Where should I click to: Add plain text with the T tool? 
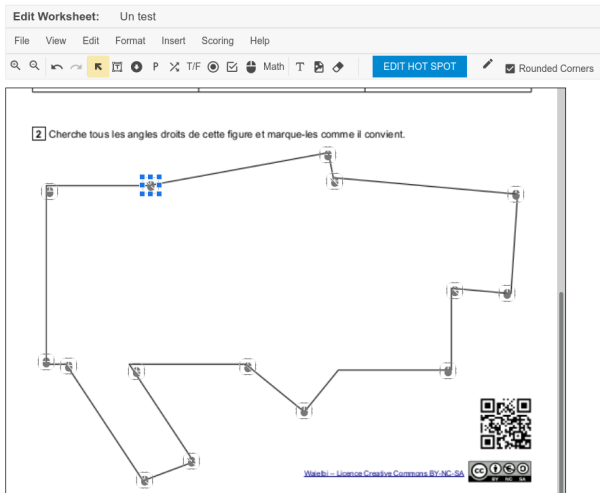pyautogui.click(x=300, y=67)
